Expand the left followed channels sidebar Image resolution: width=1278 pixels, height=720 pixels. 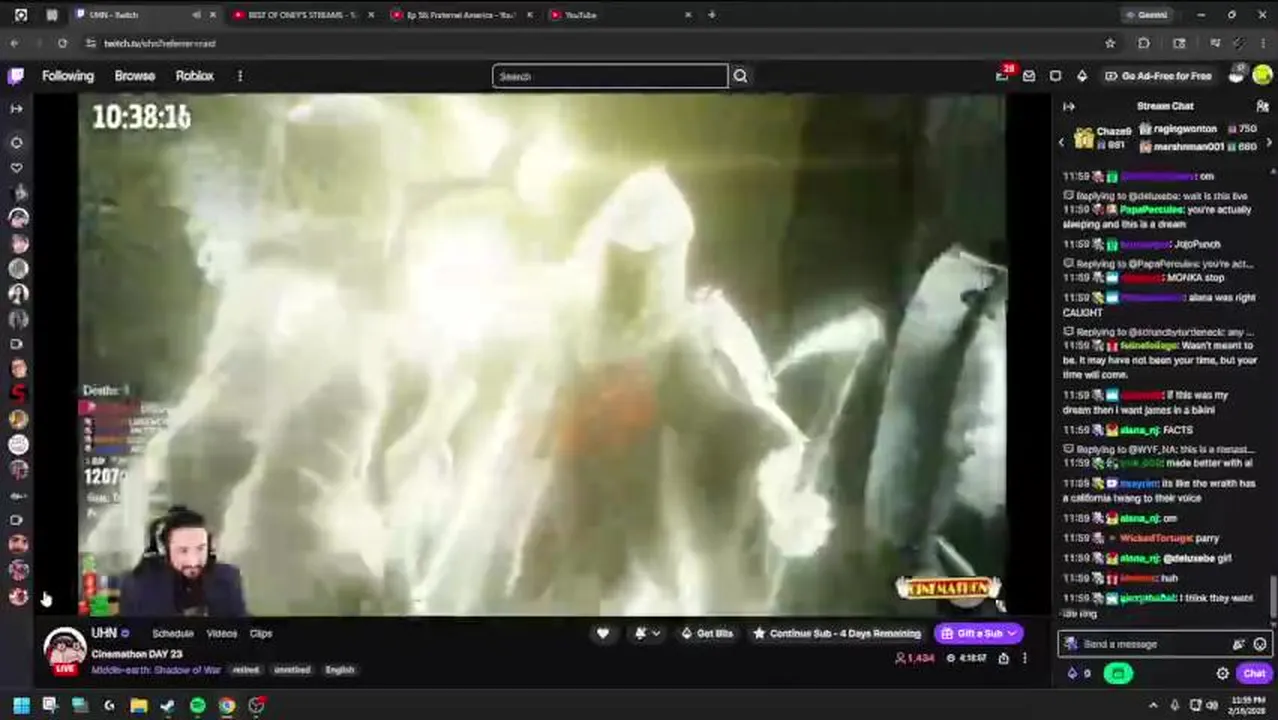[x=16, y=108]
